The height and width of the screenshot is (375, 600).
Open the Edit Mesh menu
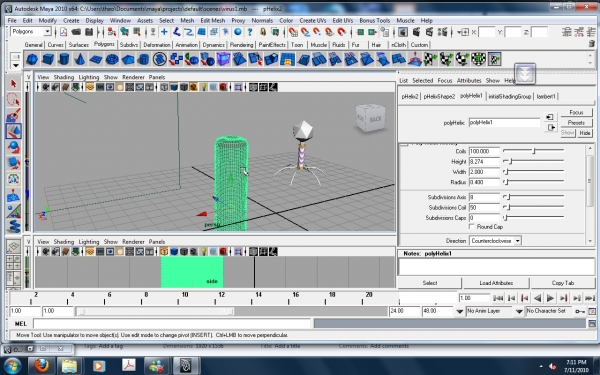[212, 21]
